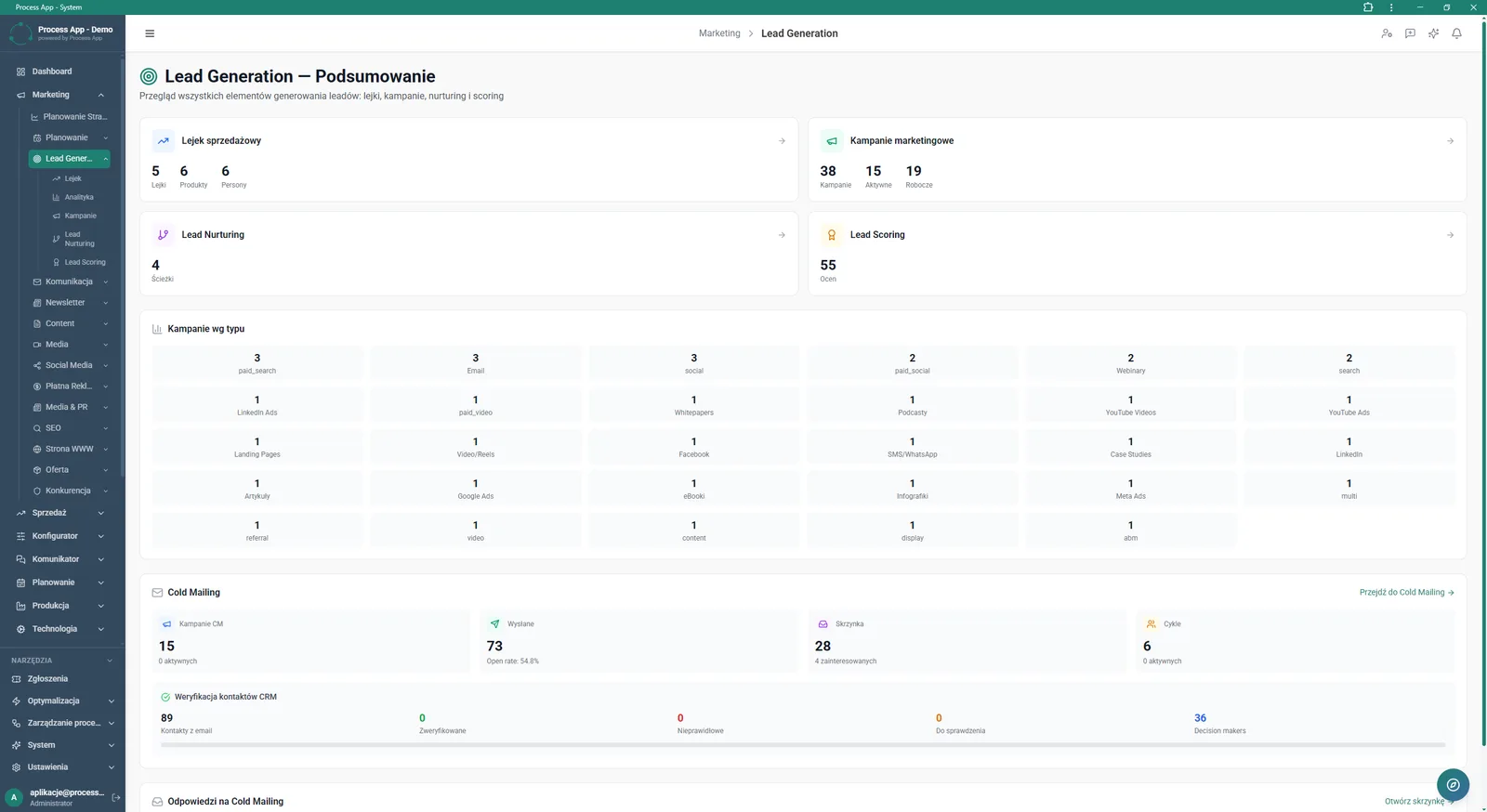Expand the Newsletter sidebar submenu
This screenshot has height=812, width=1487.
105,303
